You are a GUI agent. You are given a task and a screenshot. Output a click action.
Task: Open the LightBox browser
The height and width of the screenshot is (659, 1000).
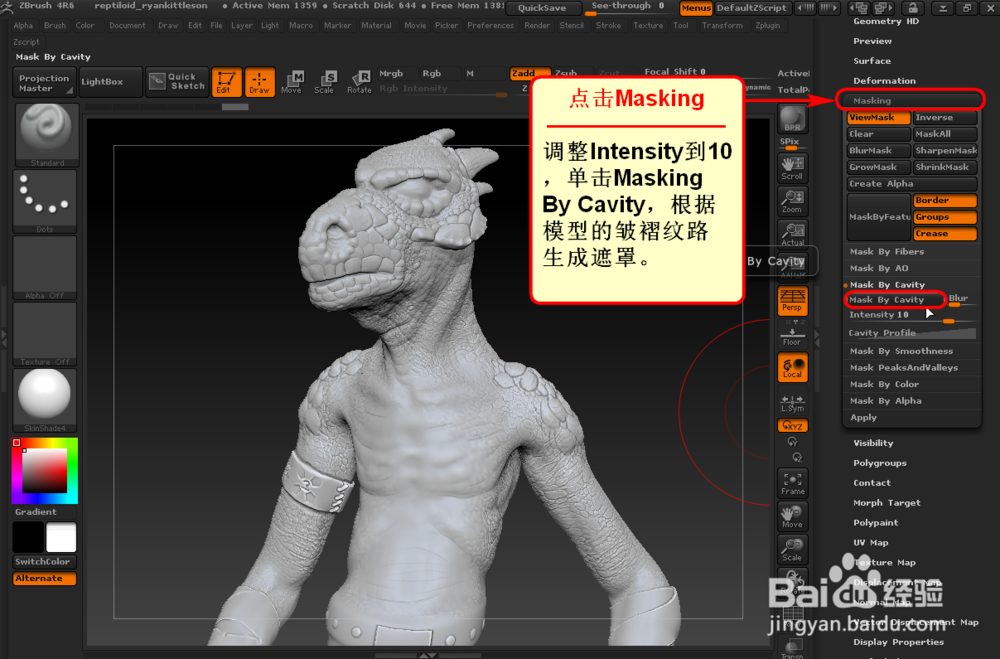(x=111, y=82)
